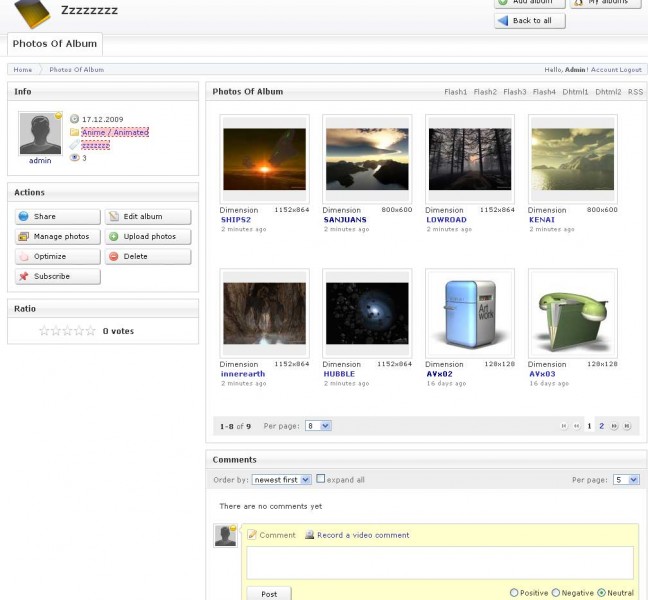648x600 pixels.
Task: Click the eye views icon
Action: [x=74, y=157]
